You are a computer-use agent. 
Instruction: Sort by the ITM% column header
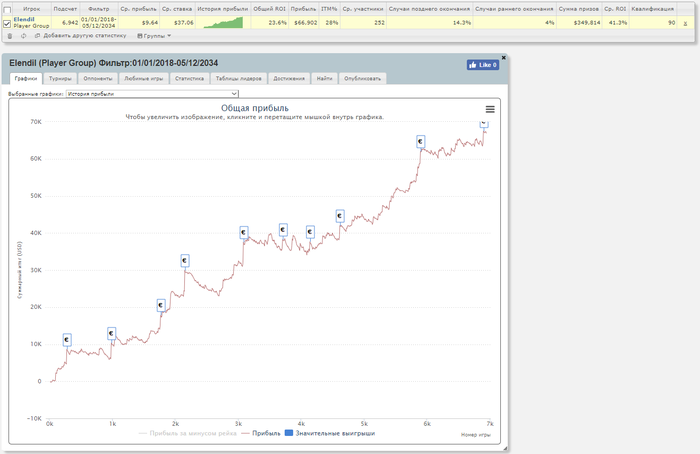(x=329, y=9)
